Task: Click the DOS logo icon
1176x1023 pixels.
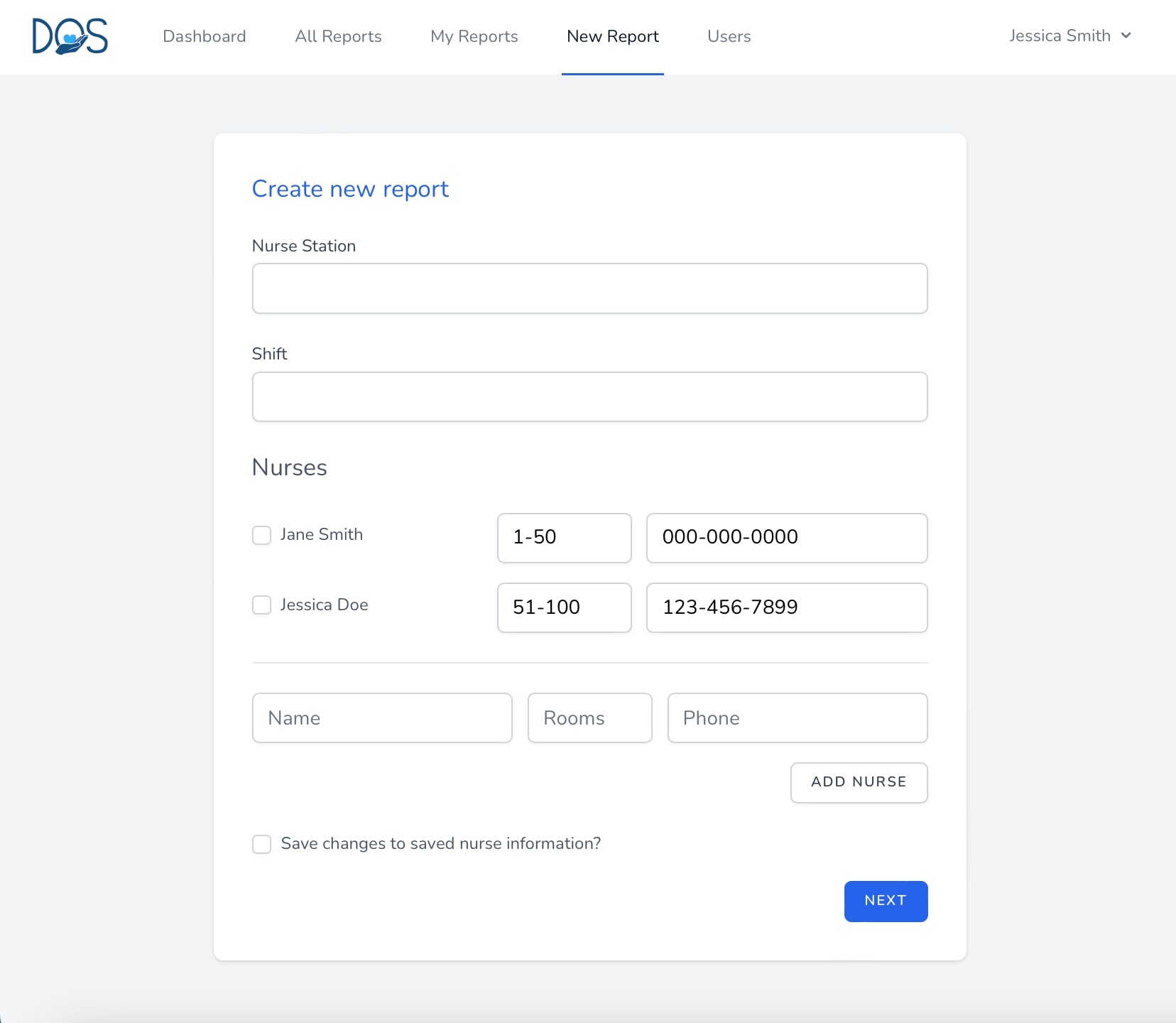Action: click(70, 36)
